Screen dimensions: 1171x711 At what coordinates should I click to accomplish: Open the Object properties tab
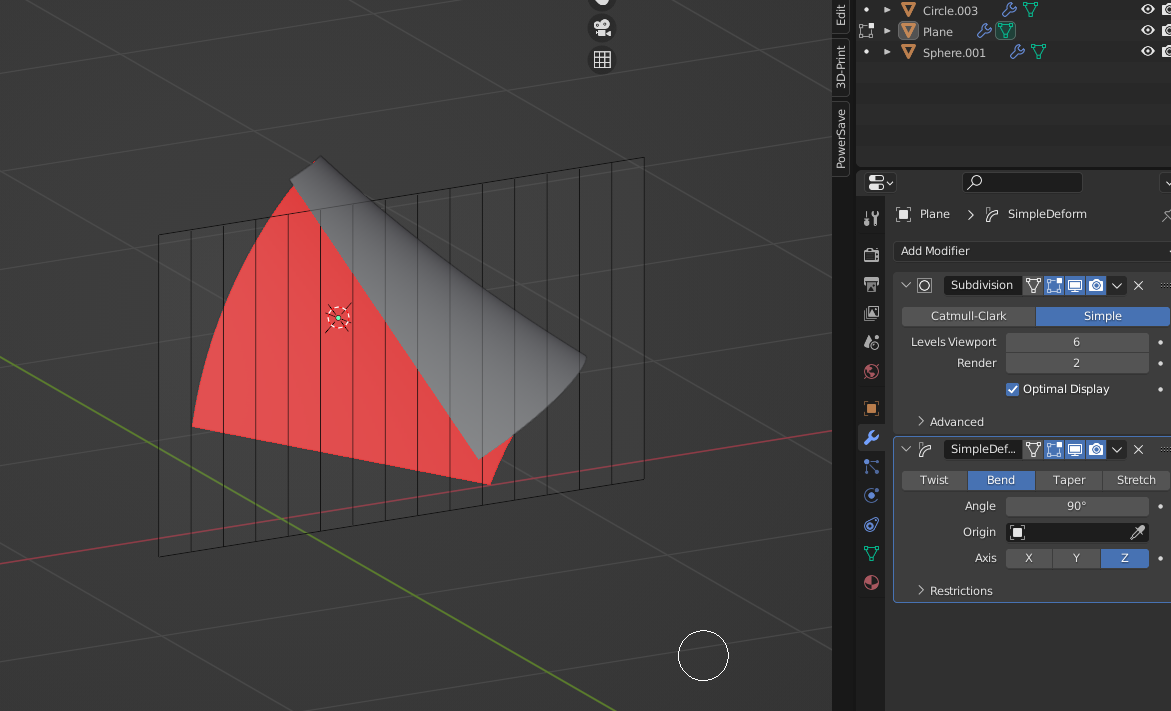(871, 408)
